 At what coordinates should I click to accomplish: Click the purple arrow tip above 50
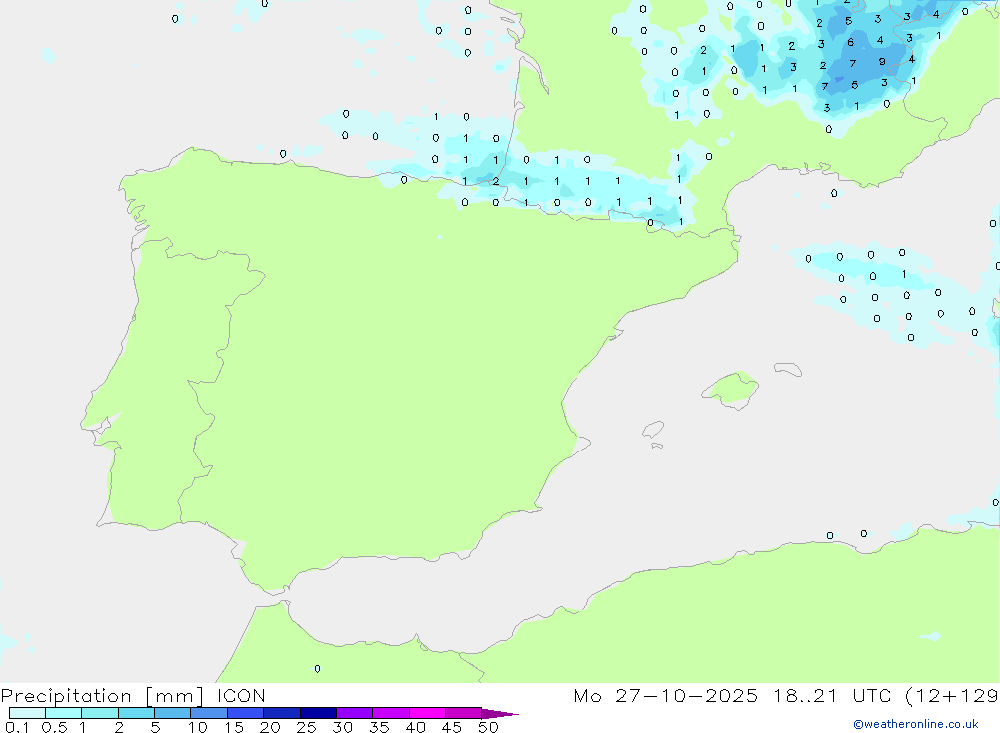(499, 714)
